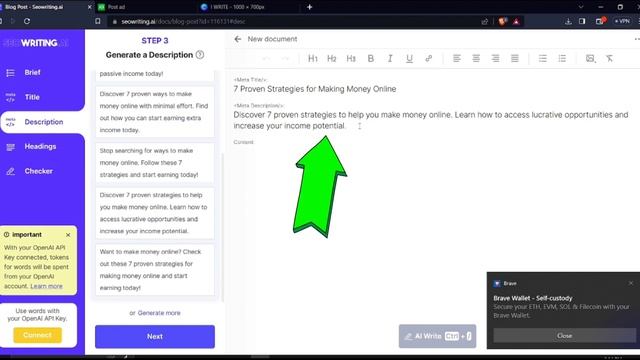The width and height of the screenshot is (640, 360).
Task: Toggle browser sidebar panel
Action: tap(582, 21)
